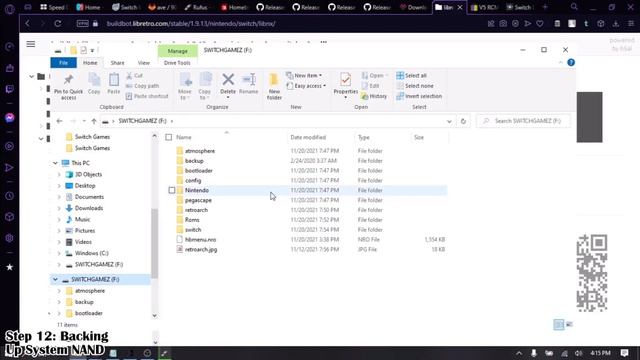Open Move to dropdown
640x360 pixels.
(x=185, y=86)
